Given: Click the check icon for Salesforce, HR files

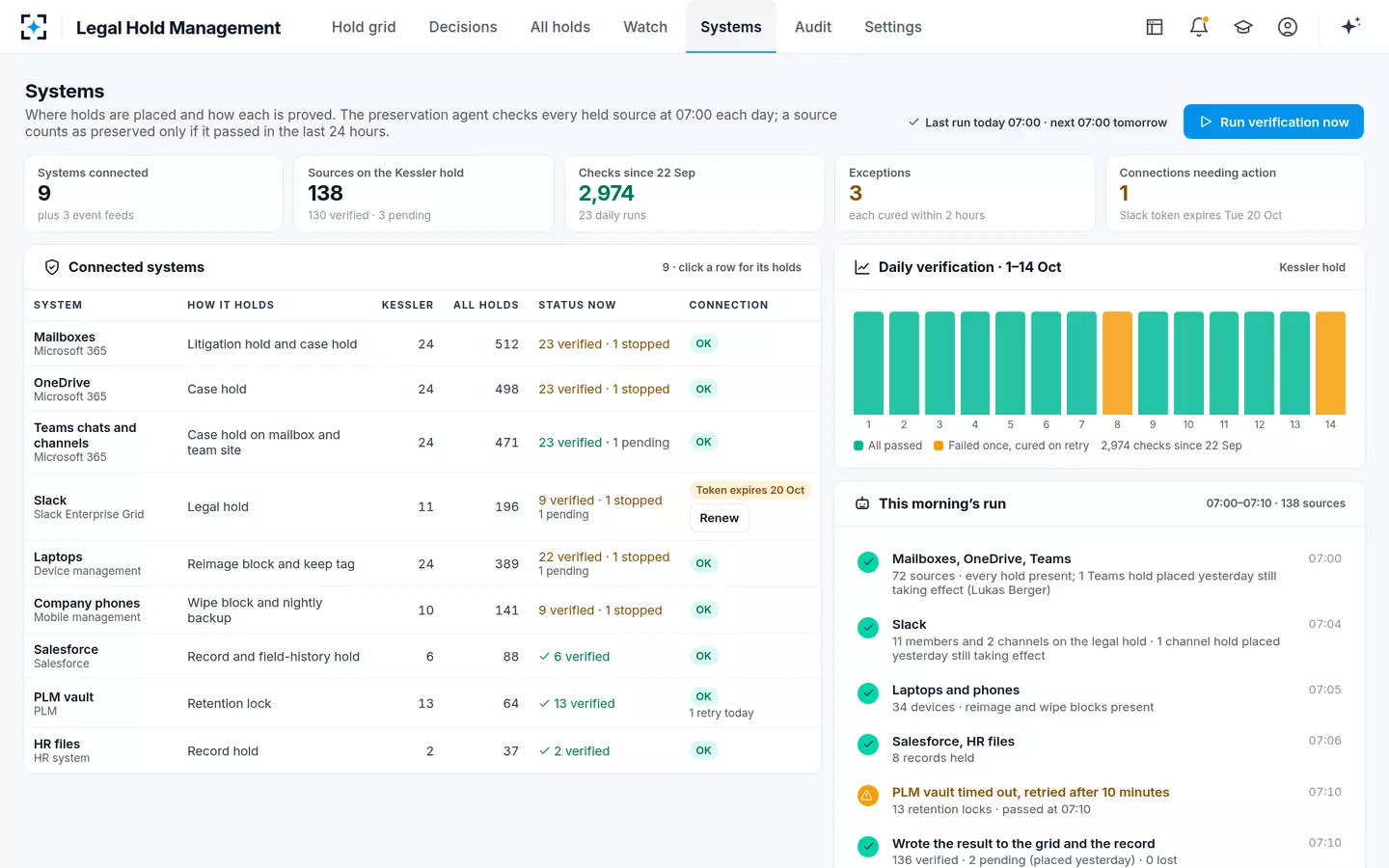Looking at the screenshot, I should tap(868, 744).
